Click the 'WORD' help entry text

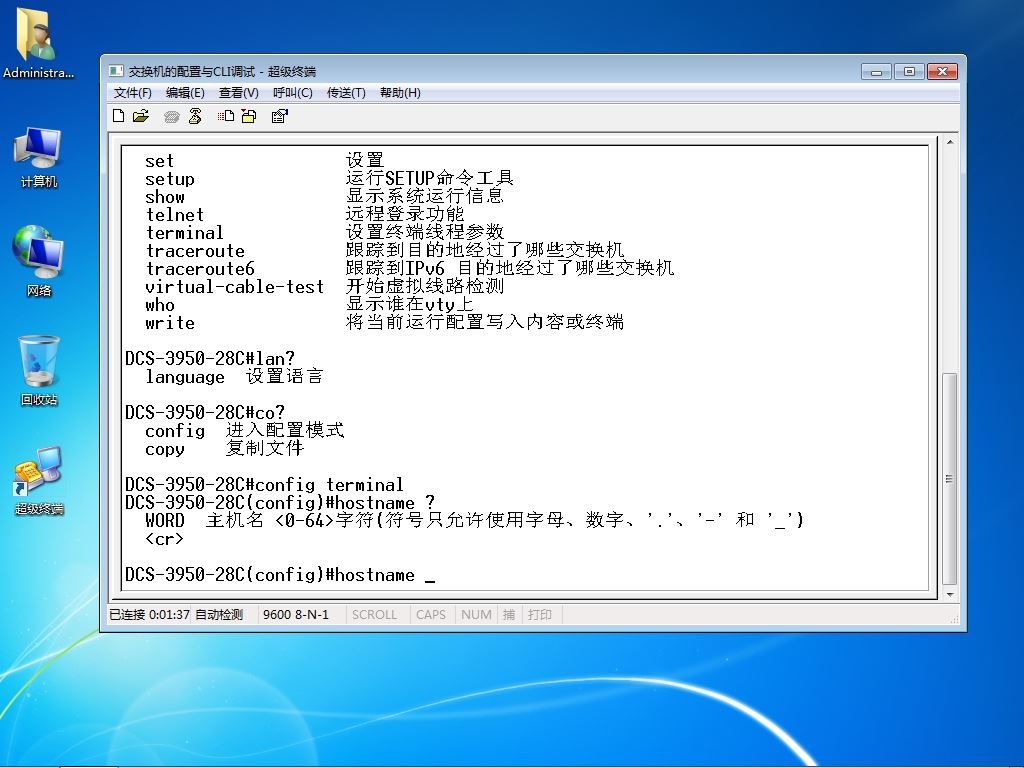tap(165, 520)
